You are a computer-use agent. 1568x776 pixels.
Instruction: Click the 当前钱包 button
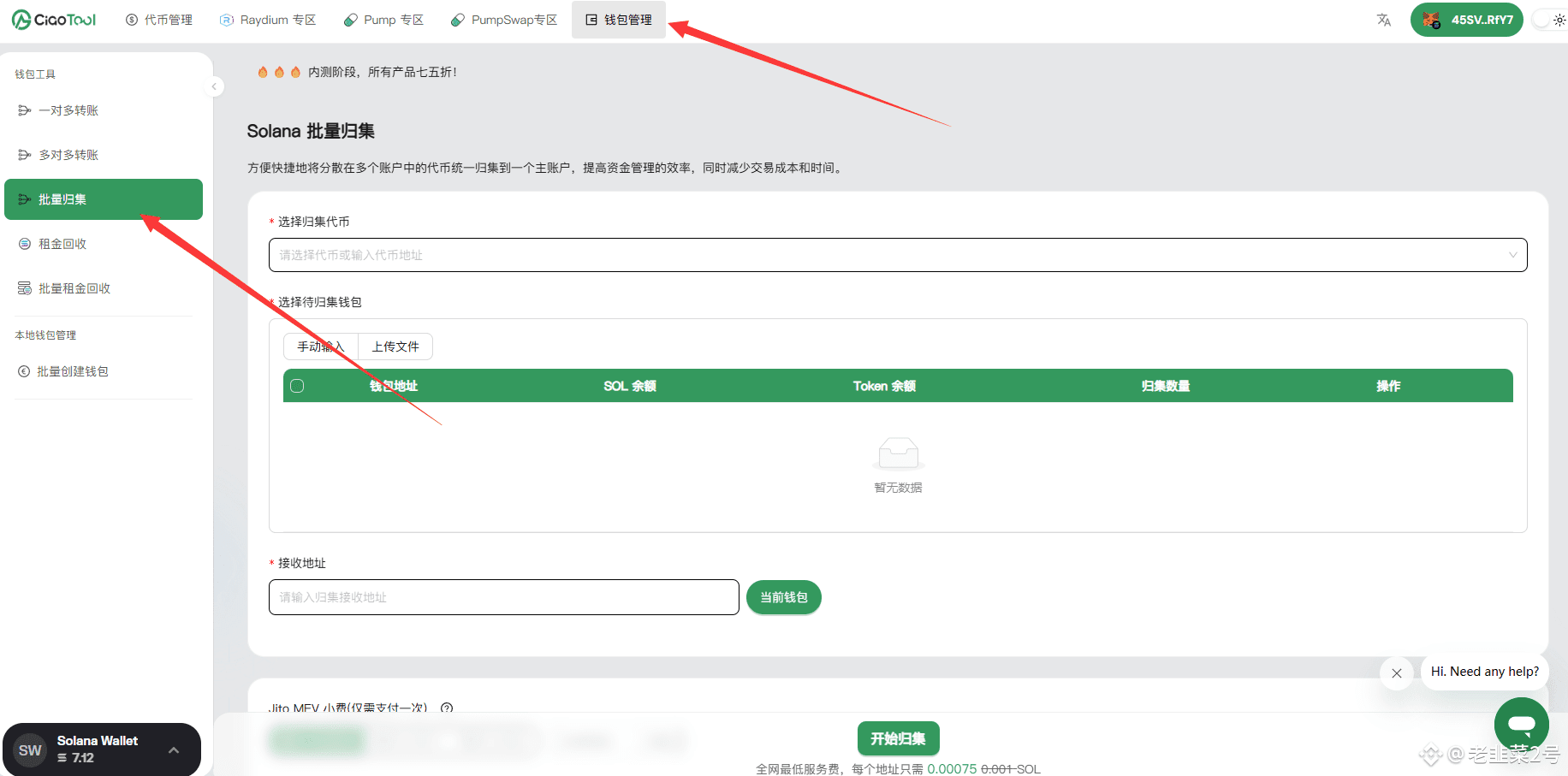point(783,597)
